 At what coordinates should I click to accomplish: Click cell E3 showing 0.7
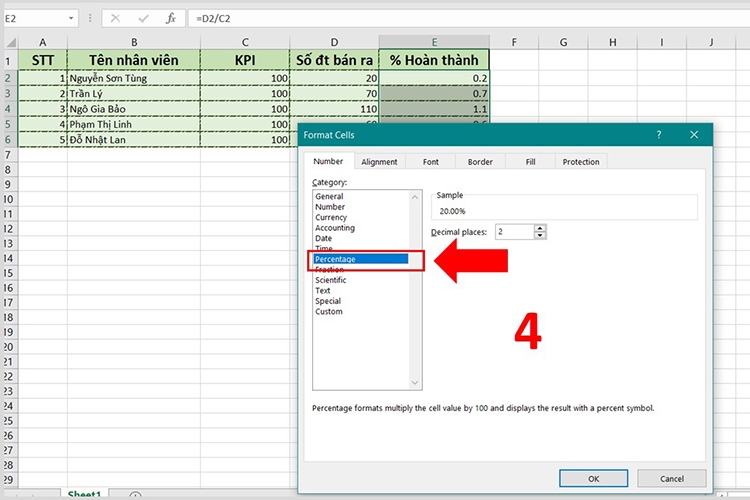click(434, 93)
